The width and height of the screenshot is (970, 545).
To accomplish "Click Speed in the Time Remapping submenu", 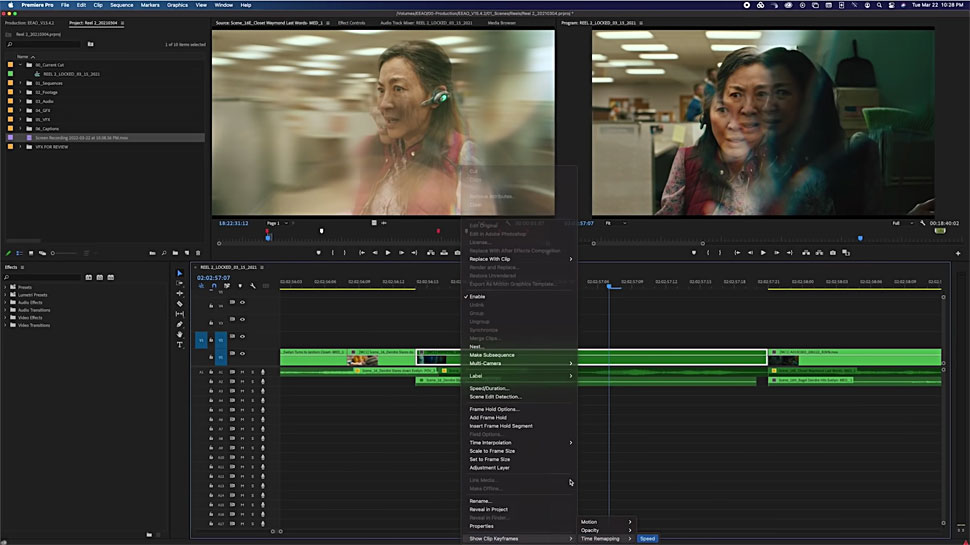I will [x=647, y=539].
